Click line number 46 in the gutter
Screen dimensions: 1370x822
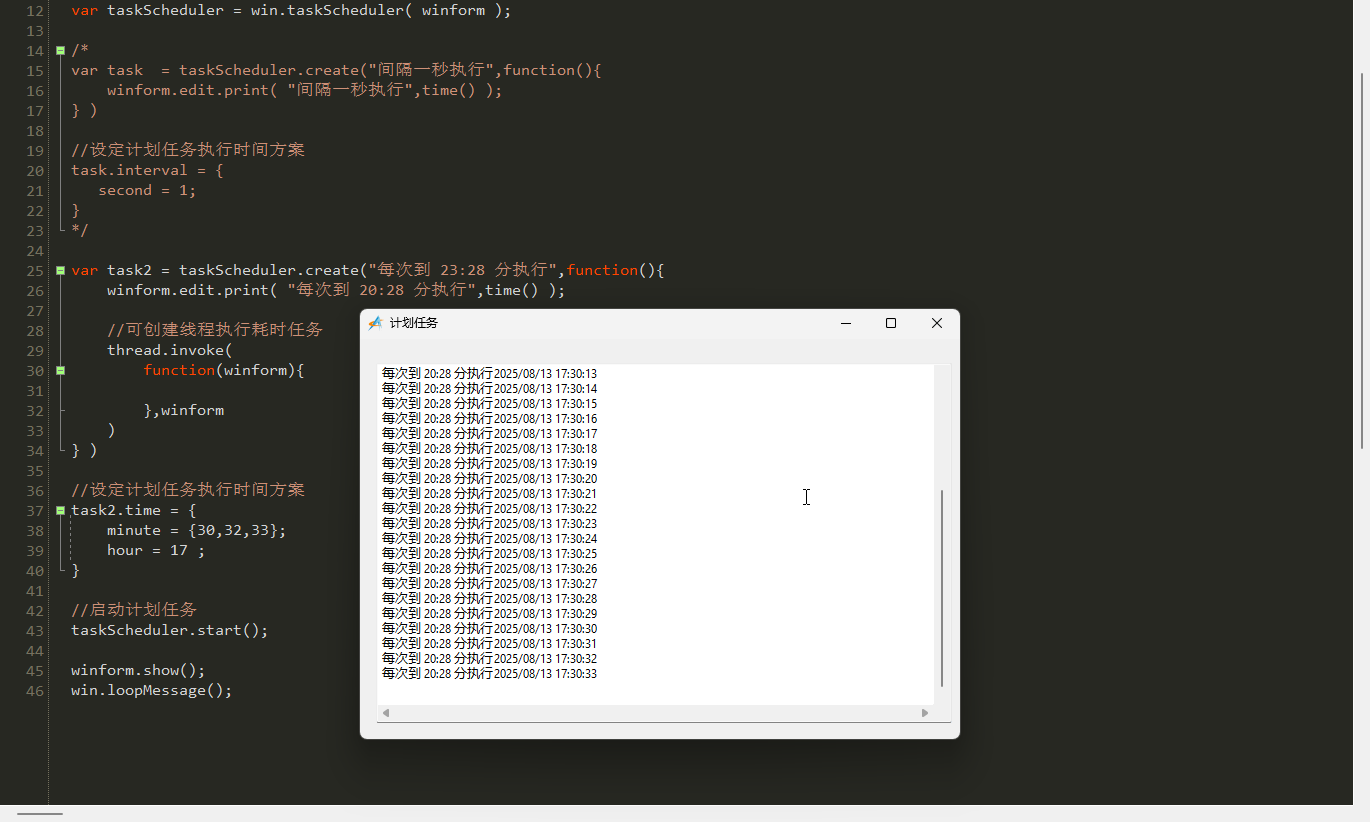click(35, 690)
